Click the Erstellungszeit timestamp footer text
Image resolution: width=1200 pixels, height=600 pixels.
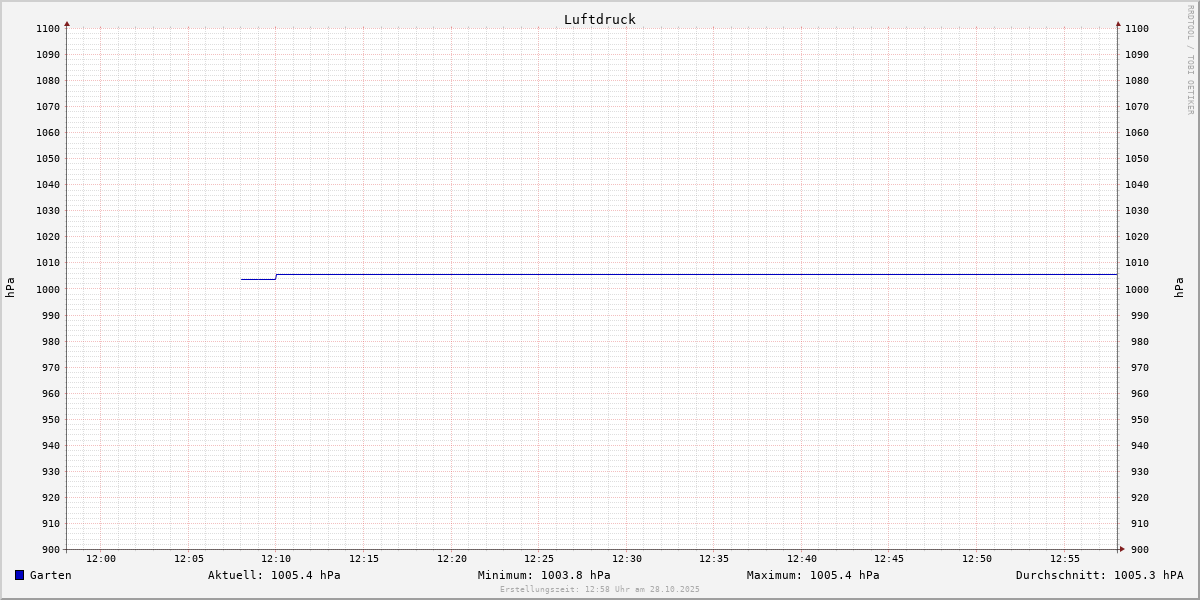click(600, 589)
